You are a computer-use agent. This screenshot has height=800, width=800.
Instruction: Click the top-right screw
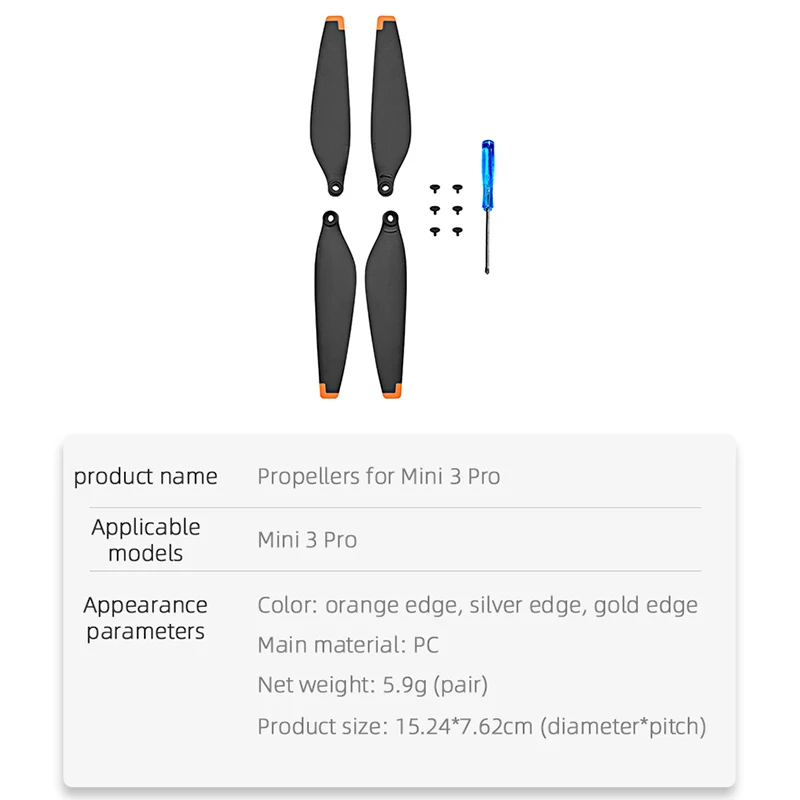coord(457,188)
